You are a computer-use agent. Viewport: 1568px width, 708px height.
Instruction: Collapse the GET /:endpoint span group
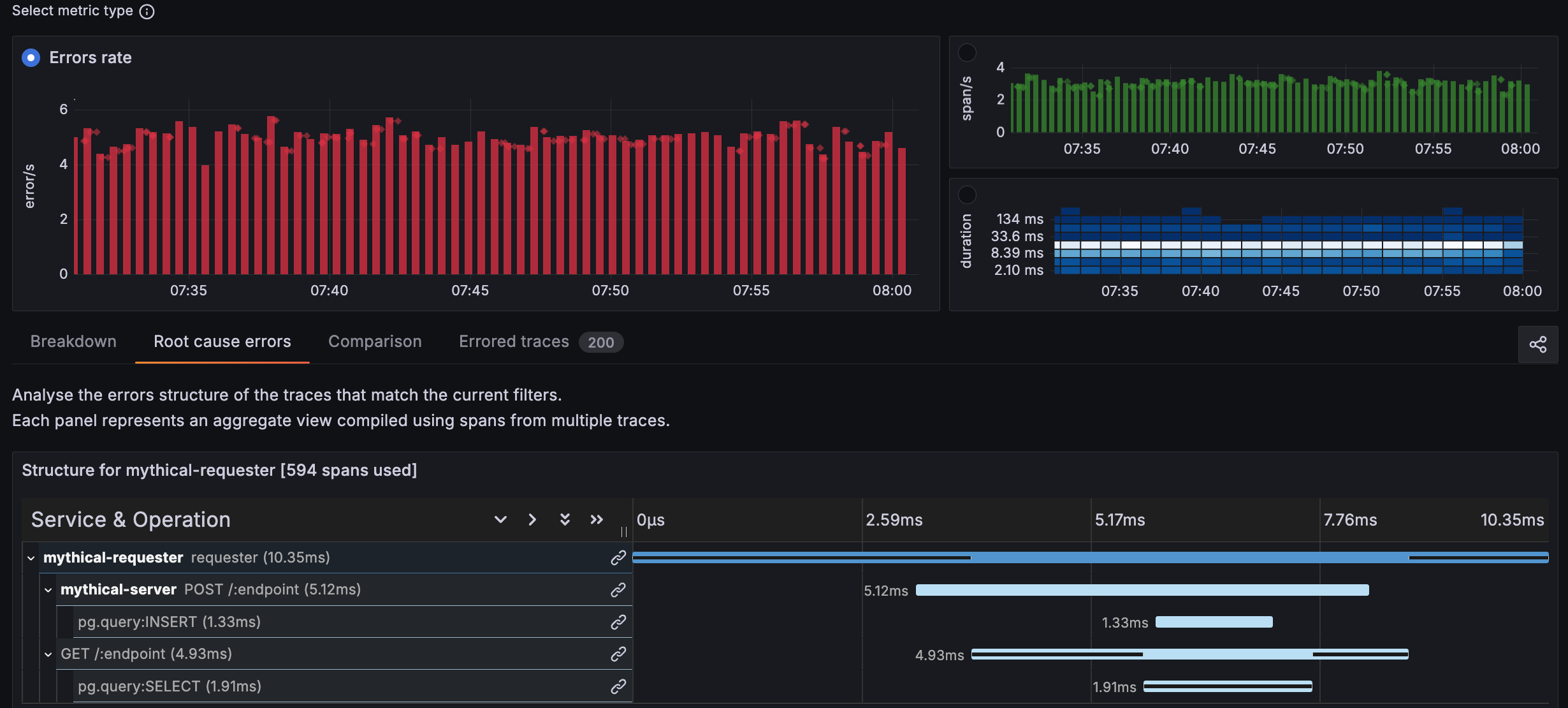47,654
